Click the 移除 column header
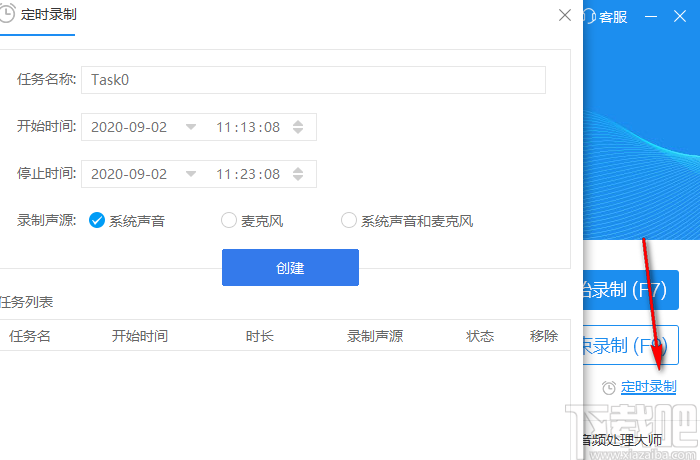 click(544, 336)
